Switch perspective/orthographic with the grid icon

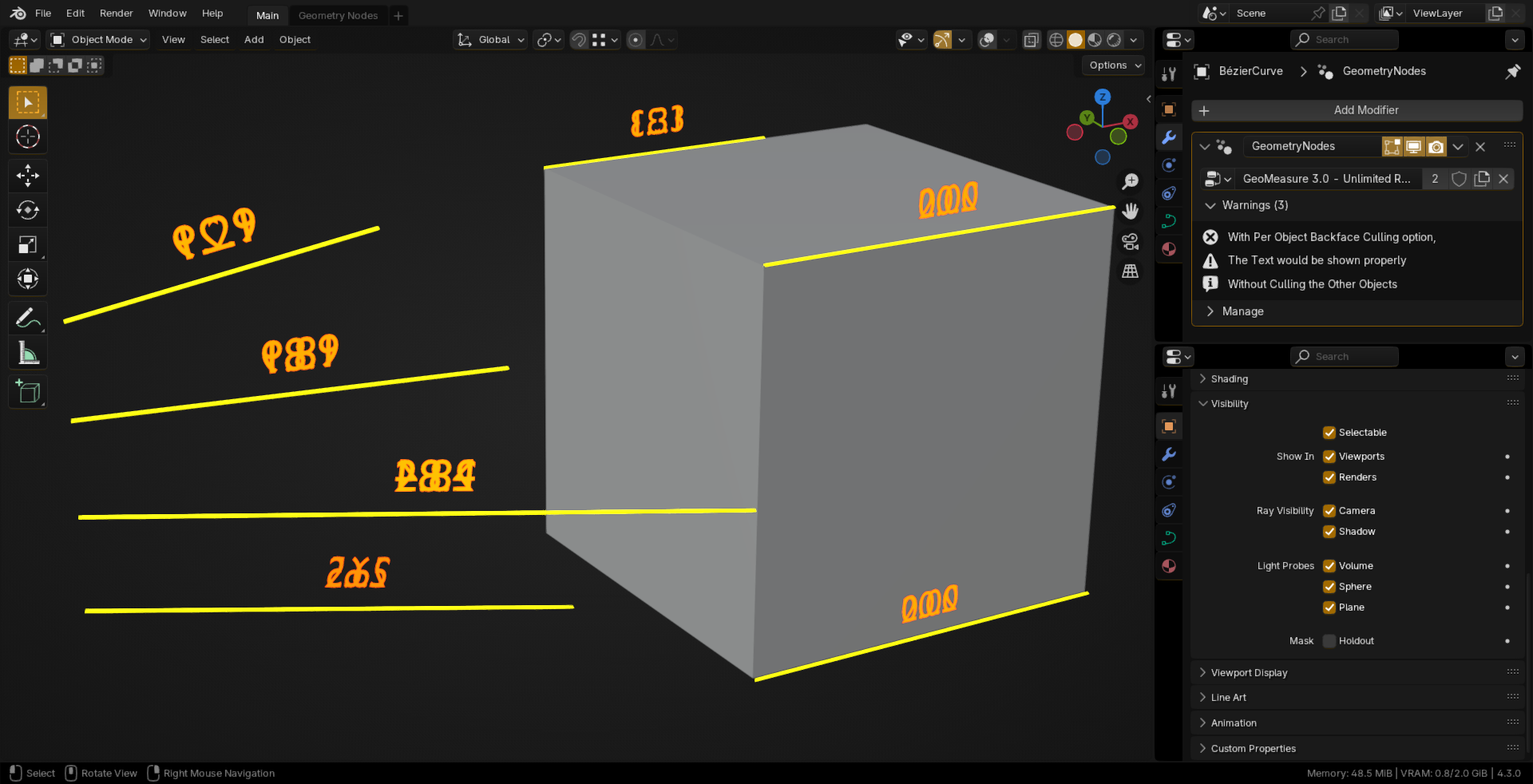click(x=1131, y=271)
